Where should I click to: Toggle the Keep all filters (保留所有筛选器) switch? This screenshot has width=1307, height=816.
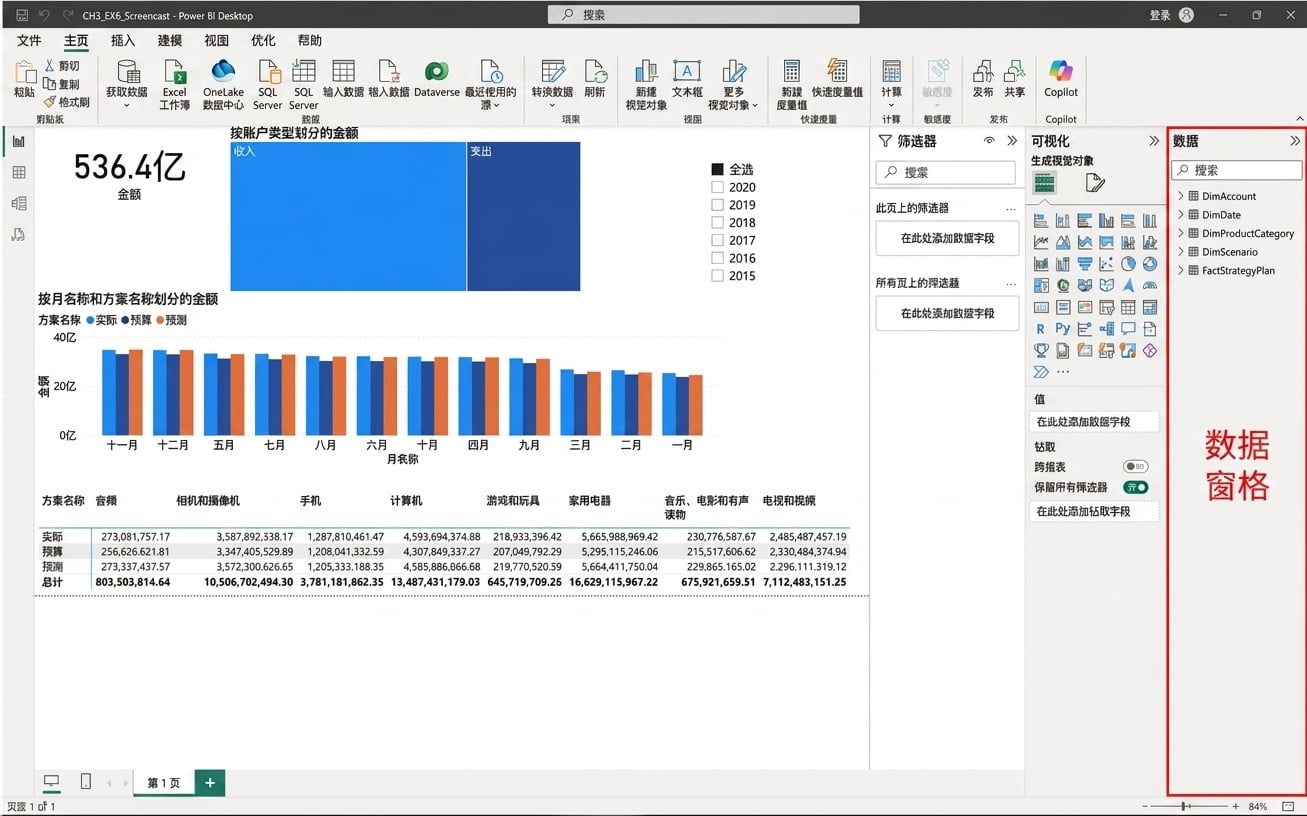coord(1135,487)
